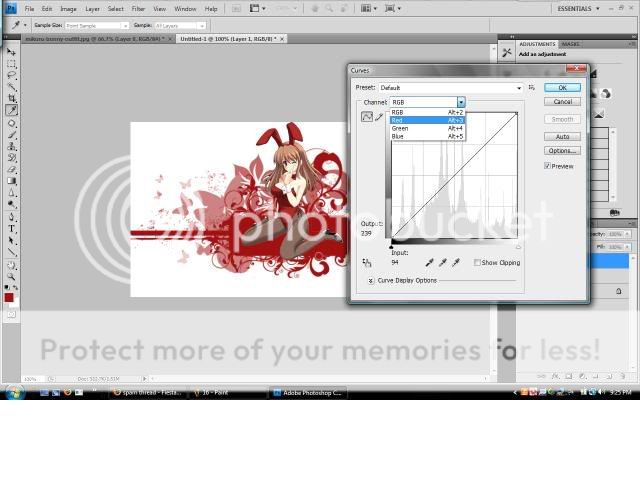Select the Zoom tool
This screenshot has height=485, width=640.
11,277
